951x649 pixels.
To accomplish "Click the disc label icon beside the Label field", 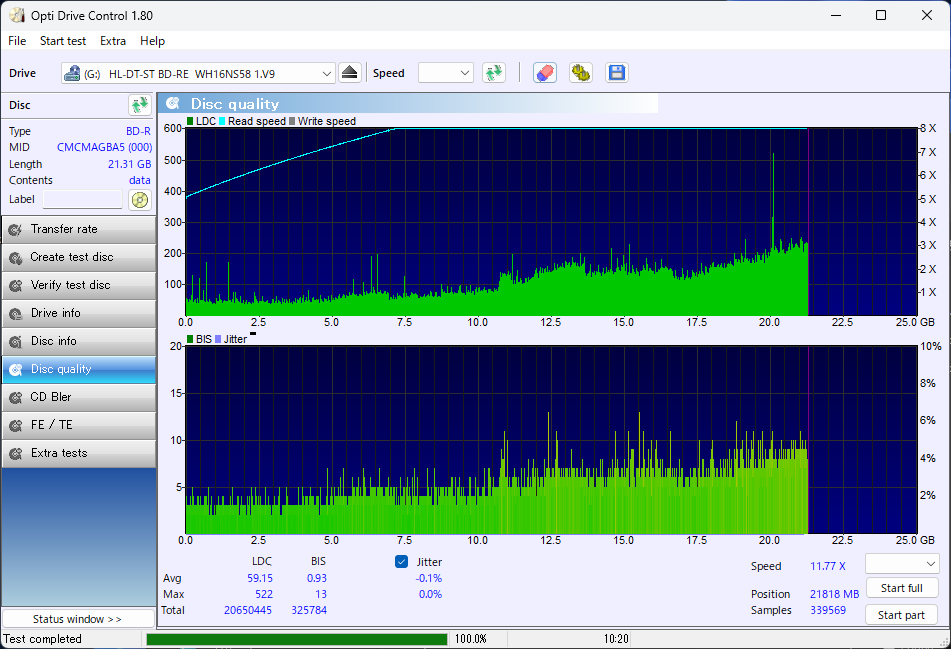I will tap(139, 200).
